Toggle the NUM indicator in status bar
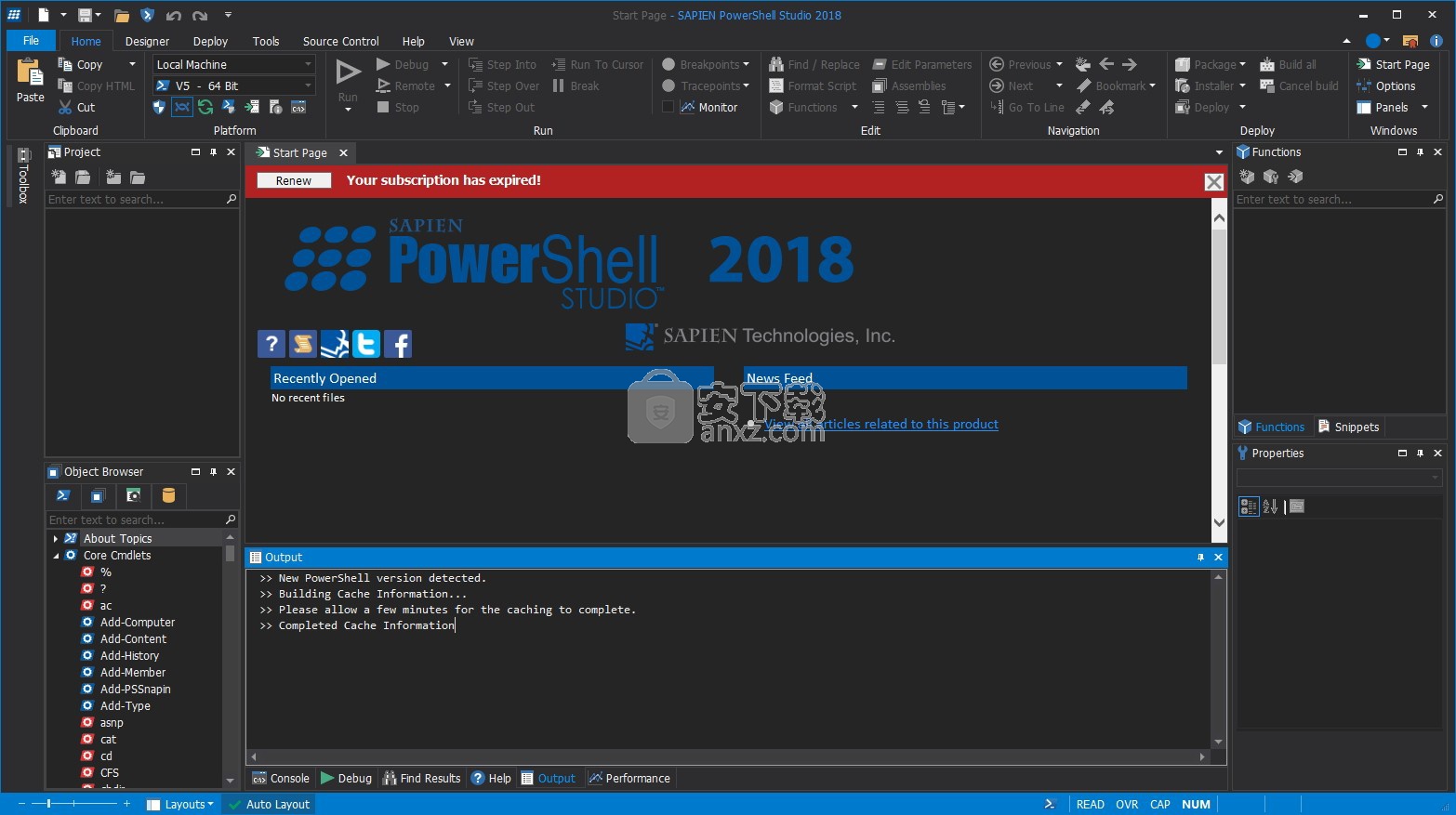 click(1196, 804)
